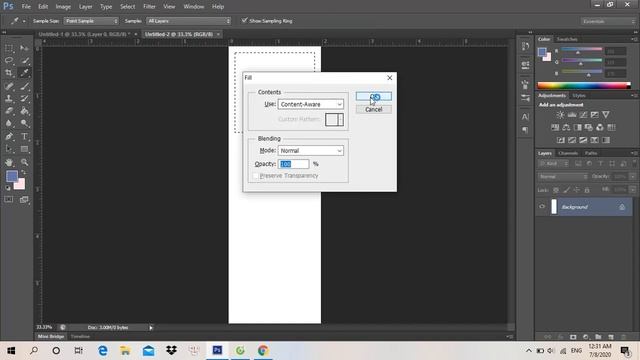The image size is (640, 360).
Task: Select the Move tool
Action: pyautogui.click(x=24, y=48)
